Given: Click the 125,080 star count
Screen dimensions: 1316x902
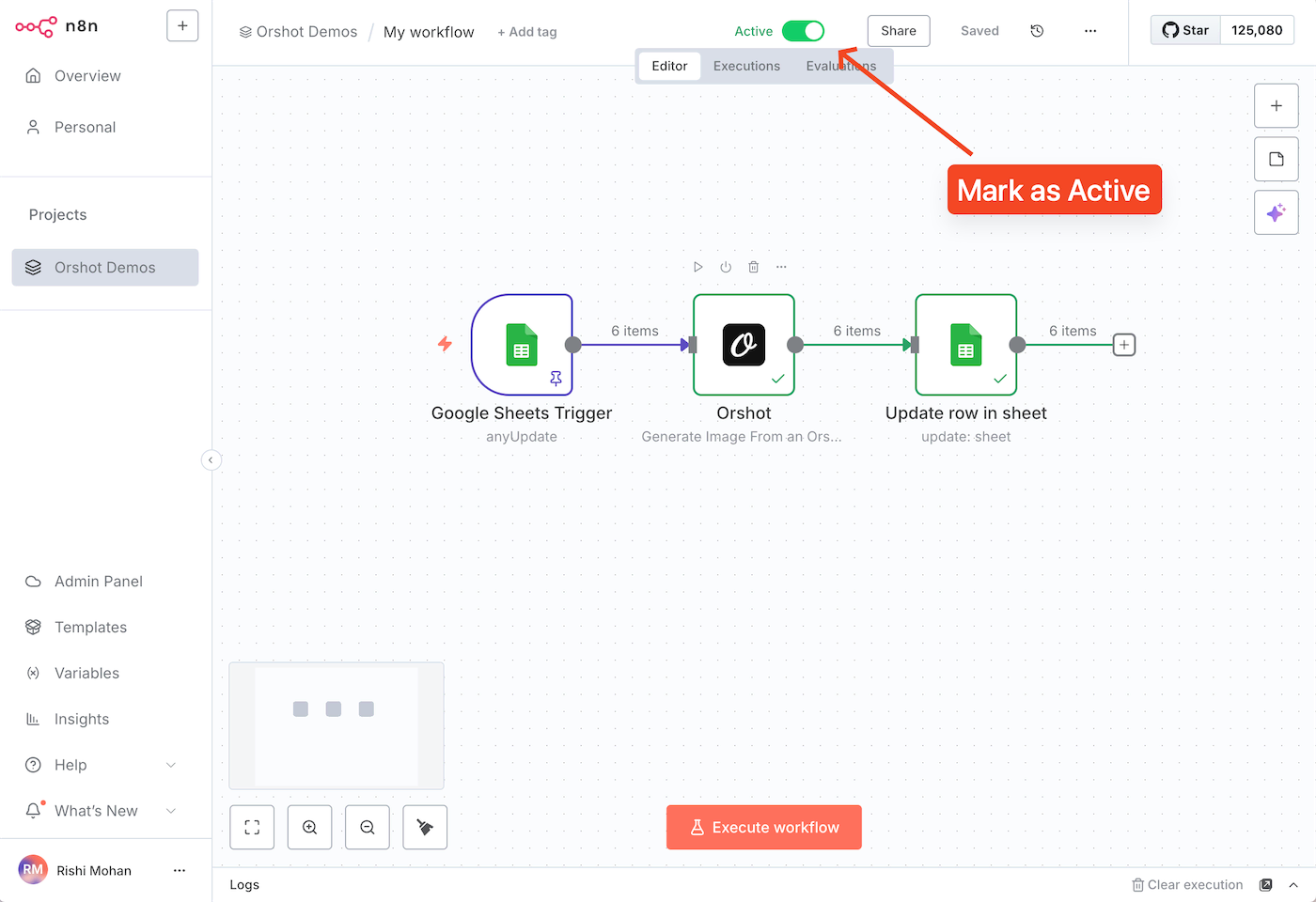Looking at the screenshot, I should pyautogui.click(x=1258, y=30).
